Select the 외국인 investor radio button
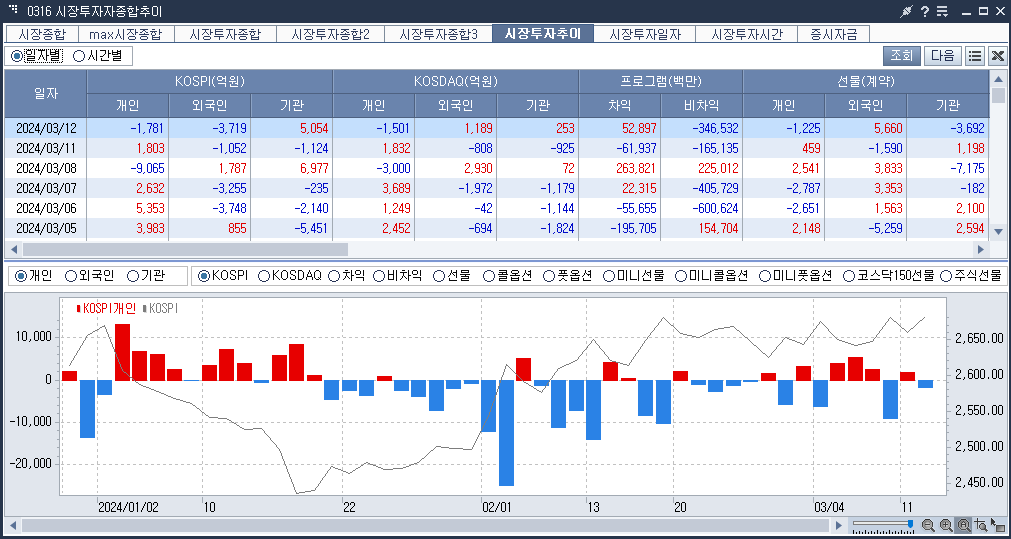The height and width of the screenshot is (539, 1011). pyautogui.click(x=90, y=276)
